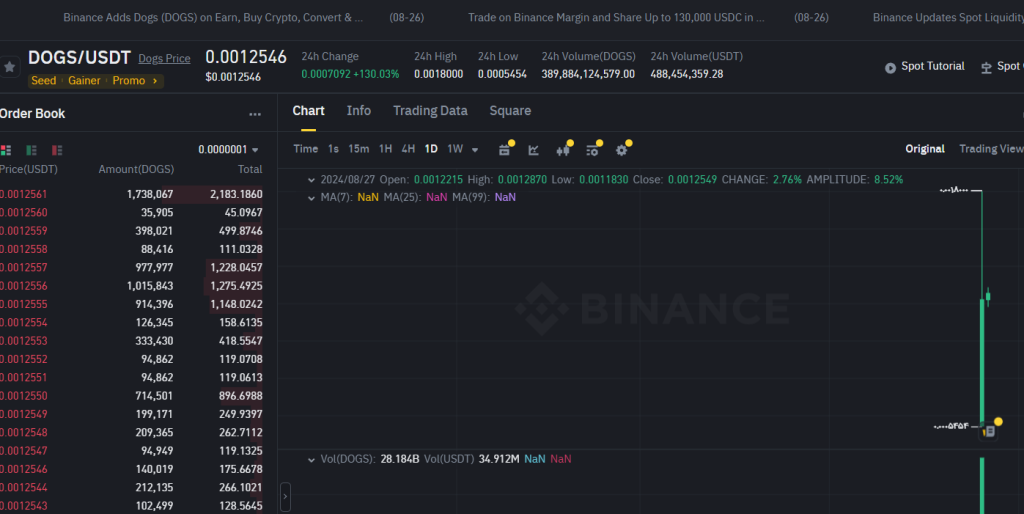Open the order book precision 0.0000001 dropdown
This screenshot has height=514, width=1024.
[x=229, y=150]
